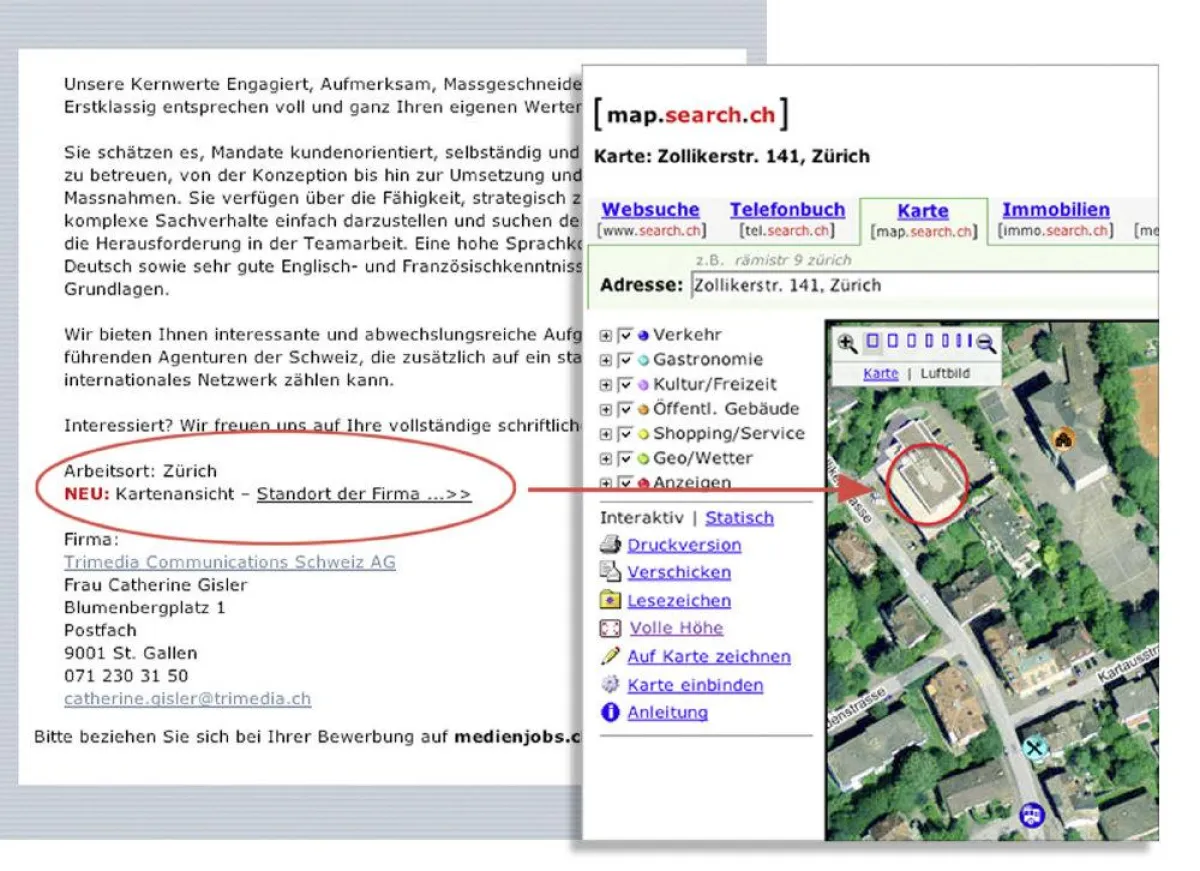This screenshot has height=871, width=1200.
Task: Select the Auf Karte zeichnen pencil icon
Action: (610, 656)
